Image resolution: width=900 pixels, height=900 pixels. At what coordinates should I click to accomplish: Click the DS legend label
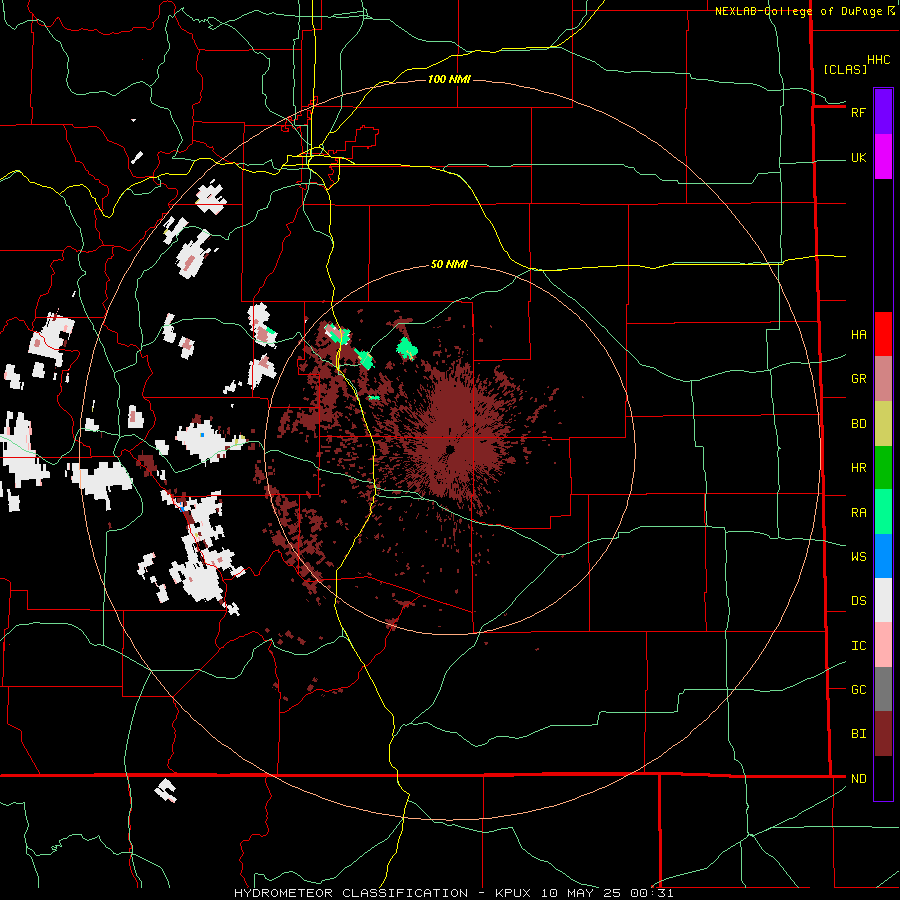(858, 600)
